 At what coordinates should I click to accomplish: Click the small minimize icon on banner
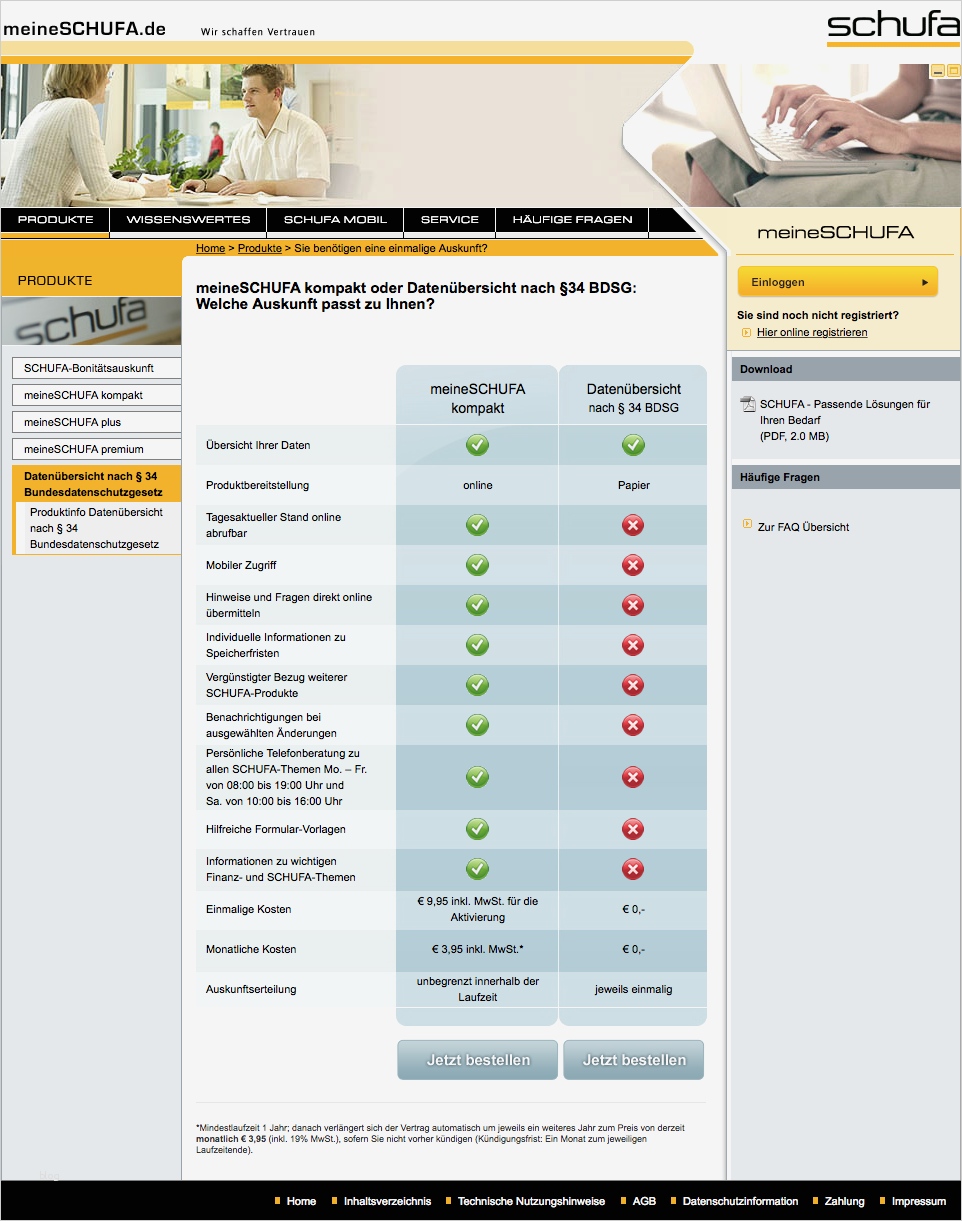click(x=937, y=71)
